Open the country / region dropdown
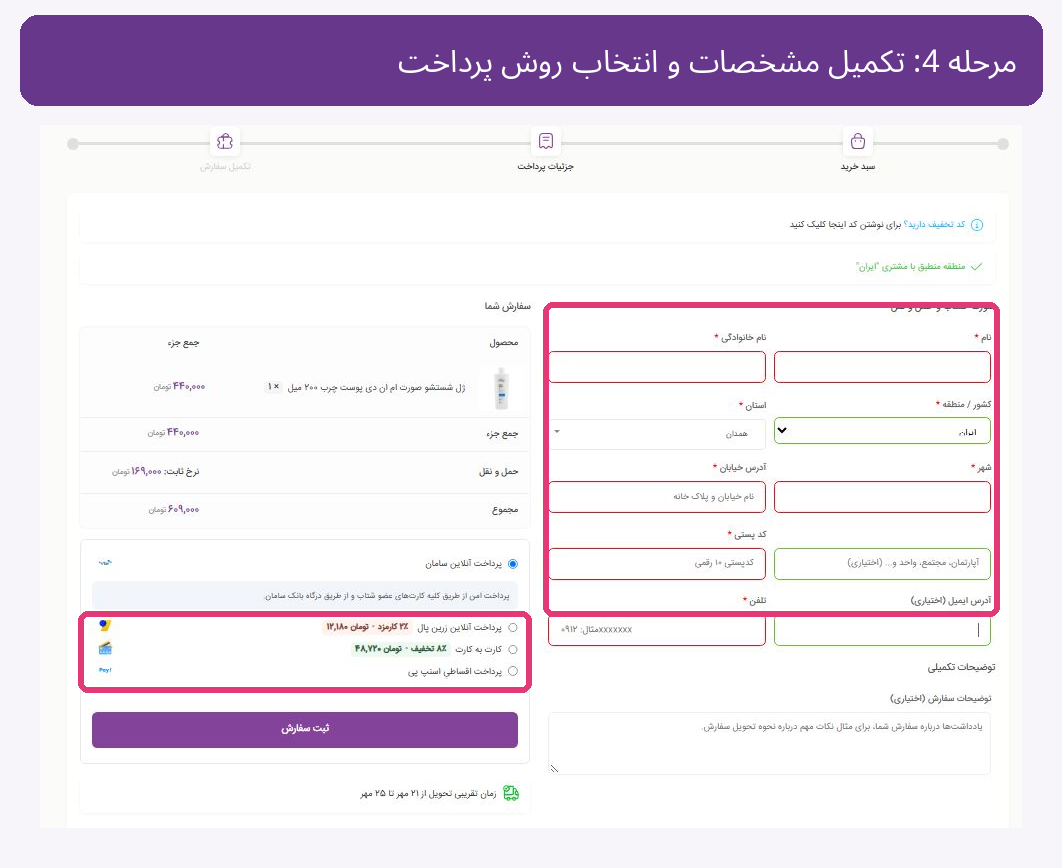 [882, 431]
